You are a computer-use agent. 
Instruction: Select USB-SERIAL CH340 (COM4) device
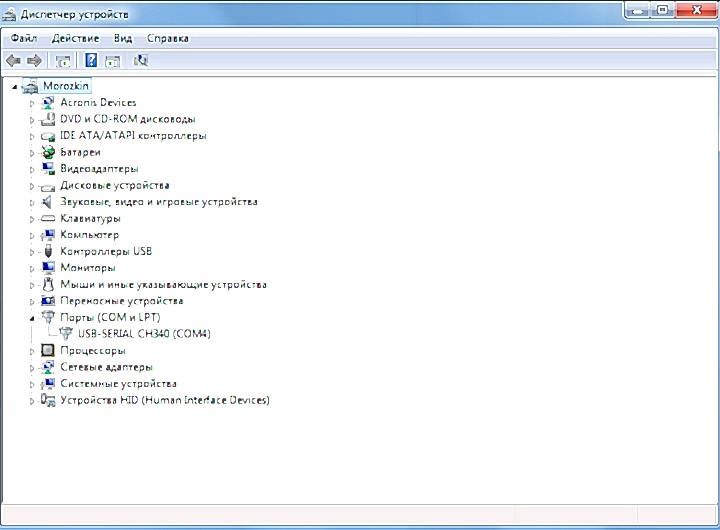point(144,334)
